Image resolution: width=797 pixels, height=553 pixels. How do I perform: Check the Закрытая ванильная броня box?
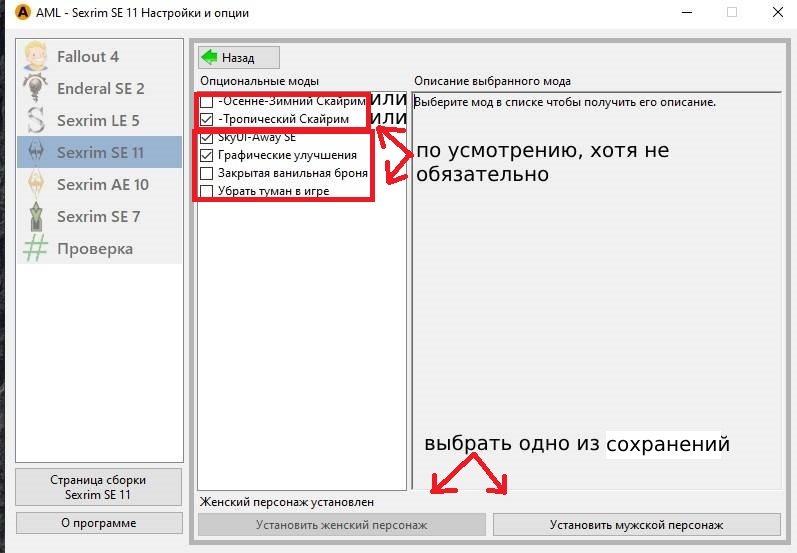[206, 173]
